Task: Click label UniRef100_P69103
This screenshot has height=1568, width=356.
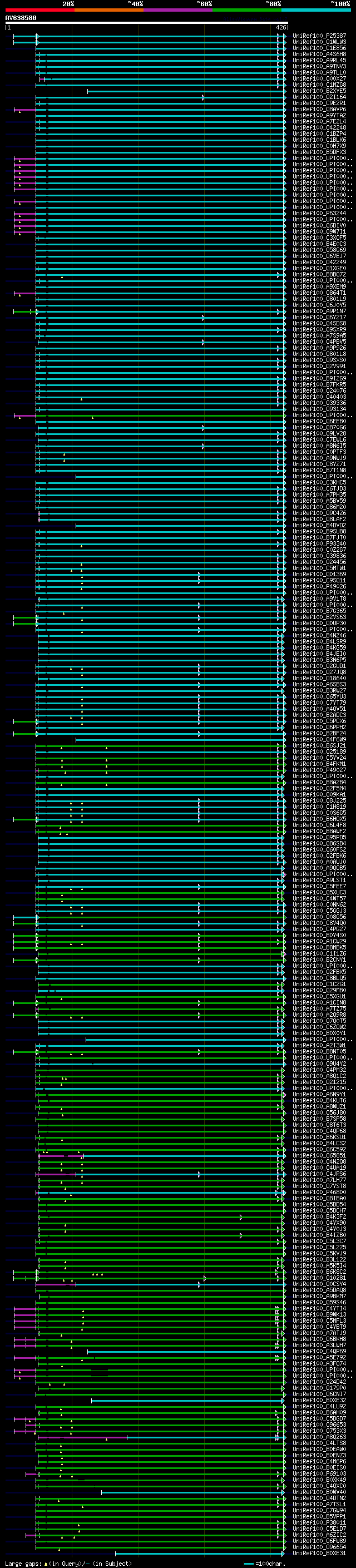Action: (x=319, y=1473)
